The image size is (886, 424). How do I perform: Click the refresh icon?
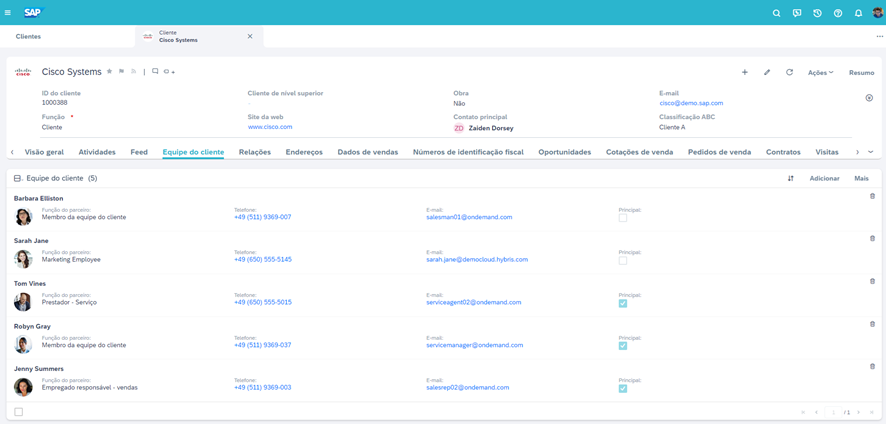(x=789, y=72)
